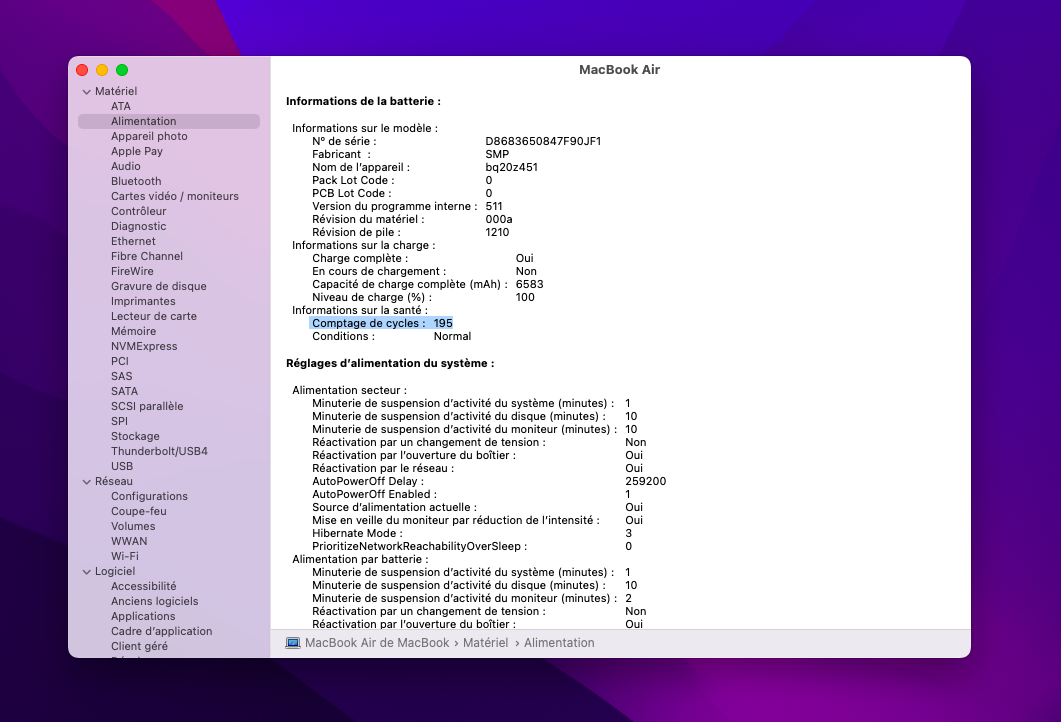Open the Stockage sidebar item
Screen dimensions: 1061x722
(x=135, y=436)
